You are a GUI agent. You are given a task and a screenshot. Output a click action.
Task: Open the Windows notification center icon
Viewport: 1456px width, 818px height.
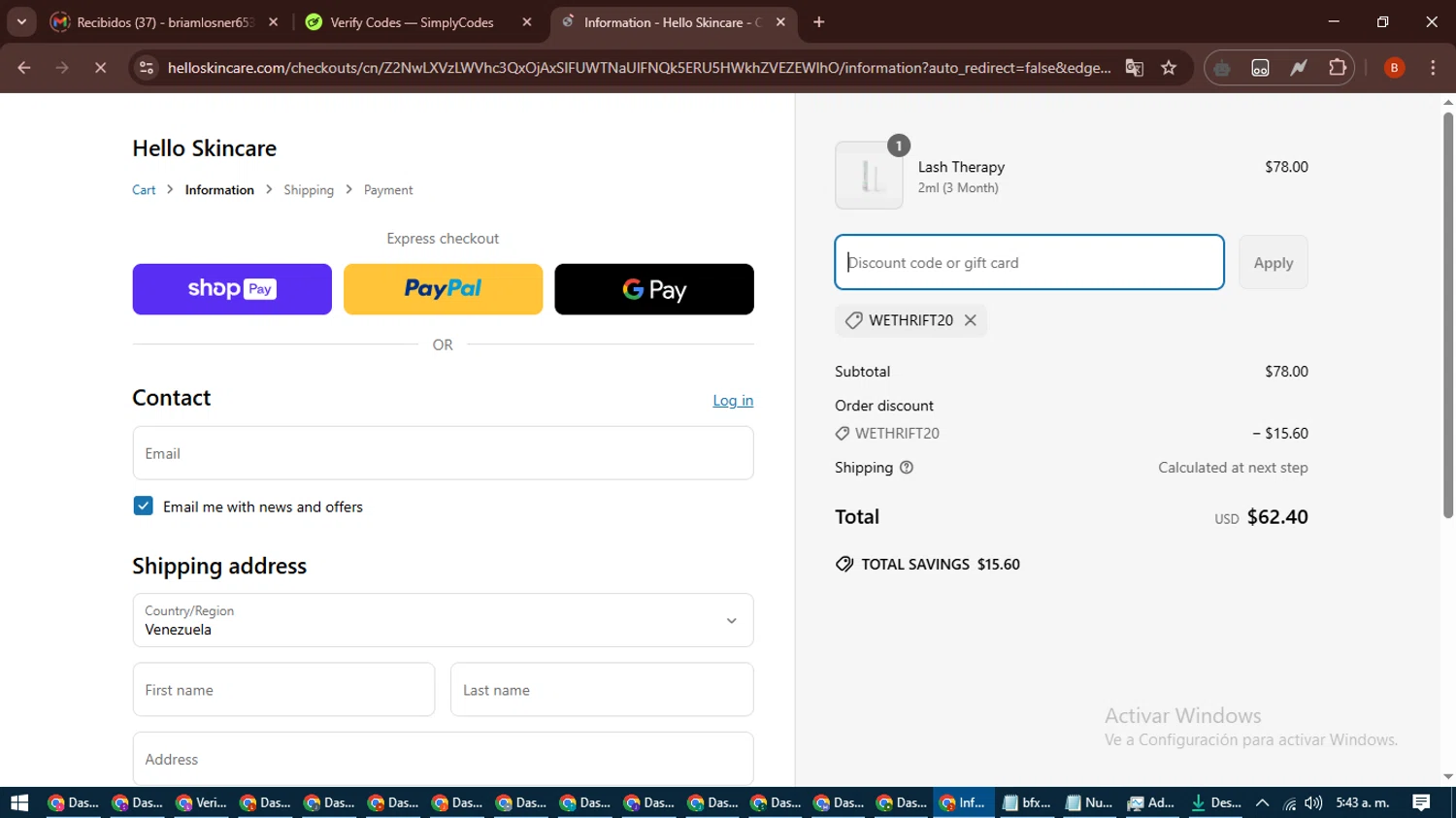(1421, 802)
